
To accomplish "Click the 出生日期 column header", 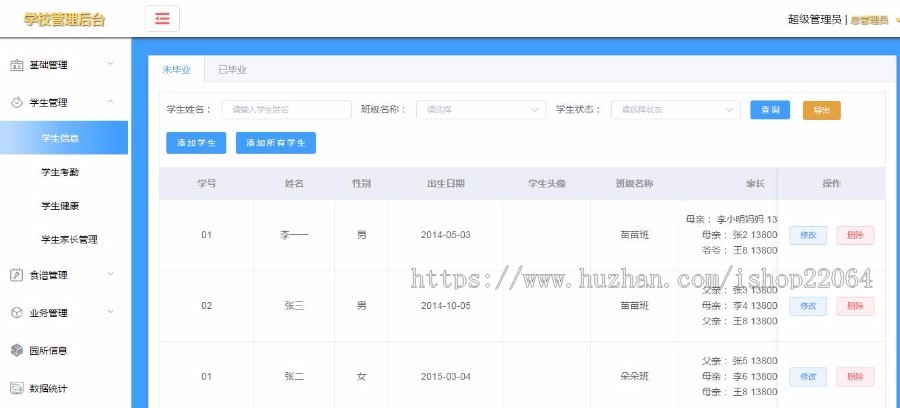I will [445, 184].
